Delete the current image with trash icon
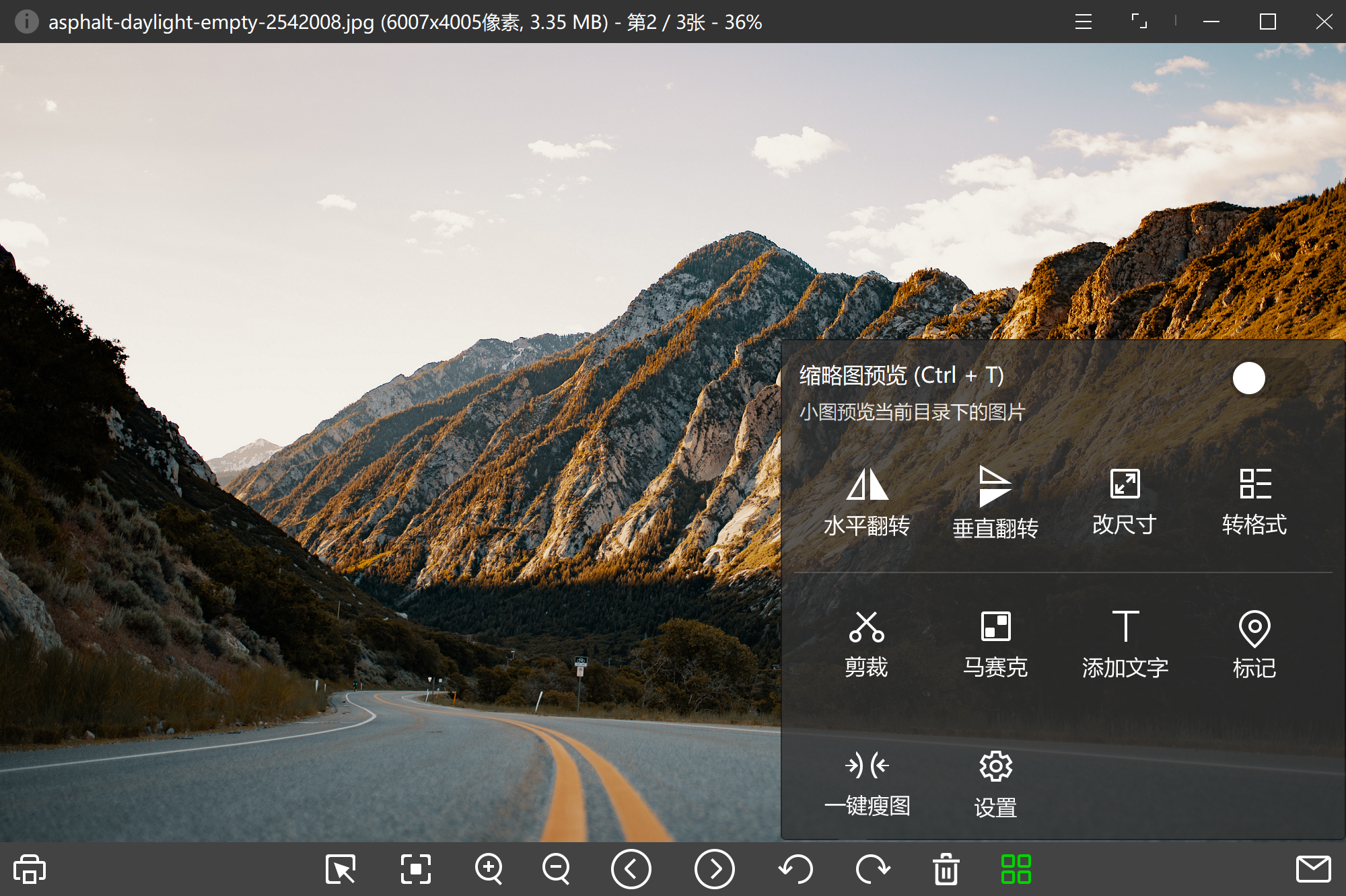Viewport: 1346px width, 896px height. click(946, 869)
